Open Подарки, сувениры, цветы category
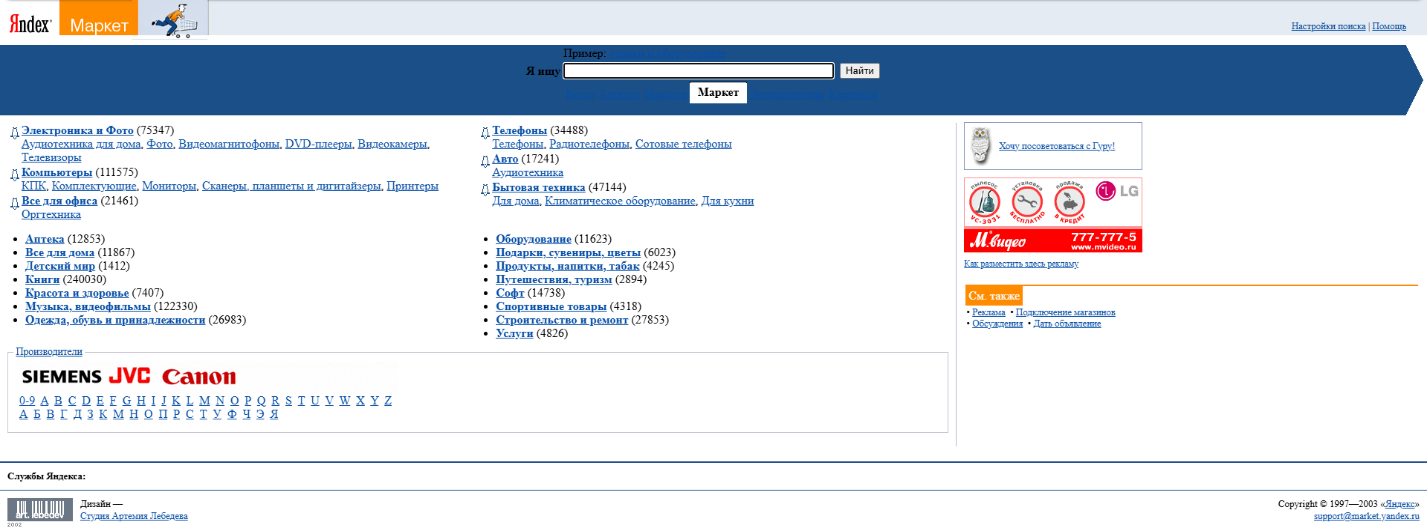1427x531 pixels. coord(568,253)
